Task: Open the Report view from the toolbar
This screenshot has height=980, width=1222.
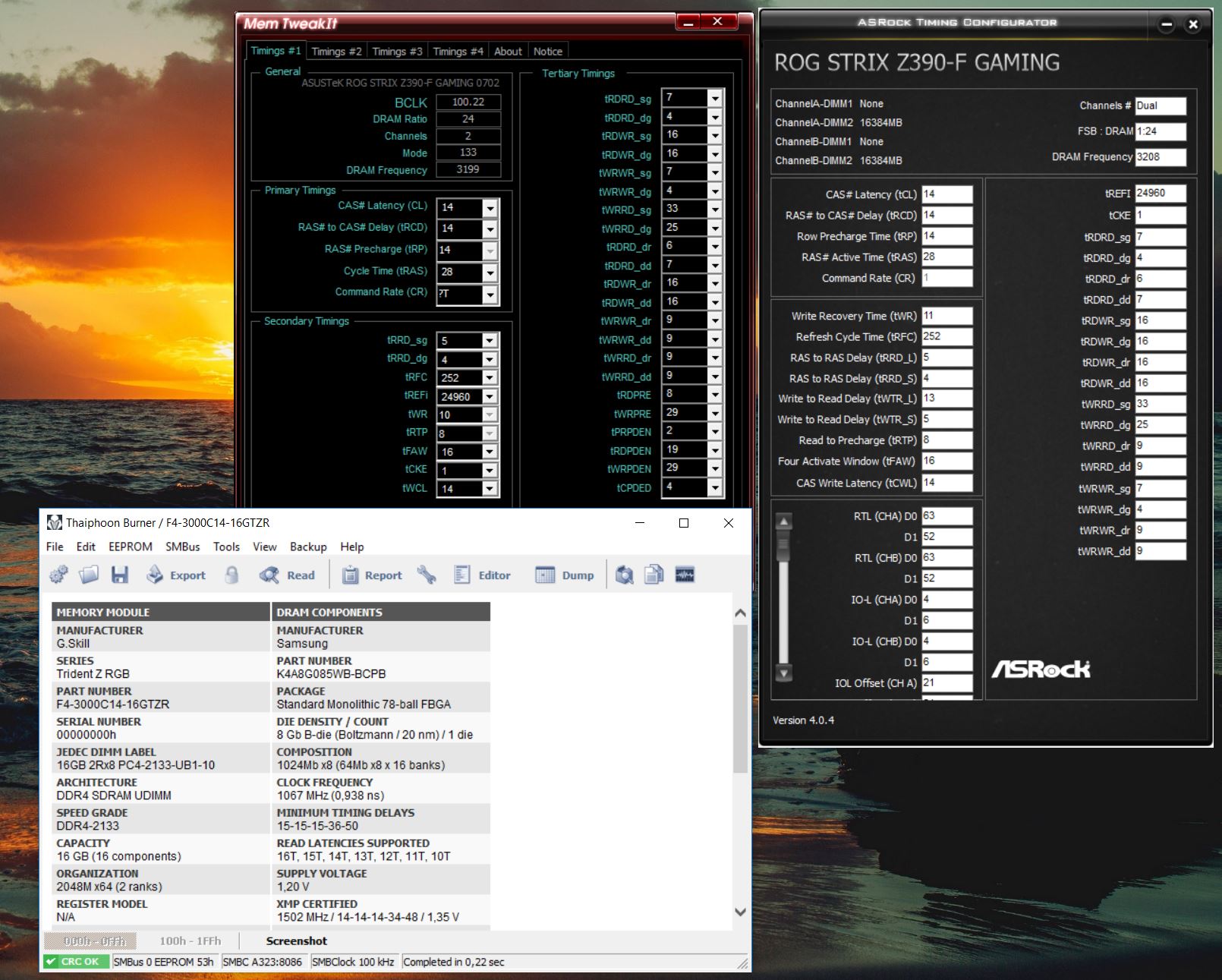Action: click(372, 575)
